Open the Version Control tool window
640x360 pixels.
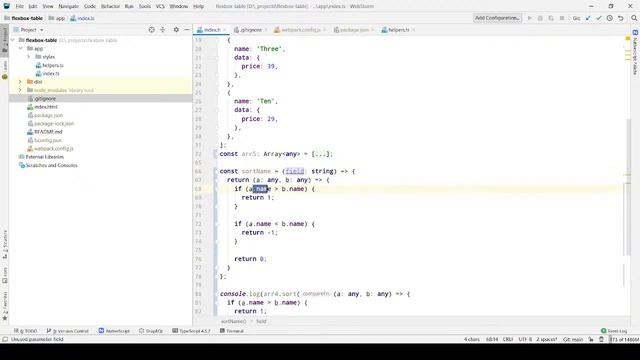coord(68,331)
